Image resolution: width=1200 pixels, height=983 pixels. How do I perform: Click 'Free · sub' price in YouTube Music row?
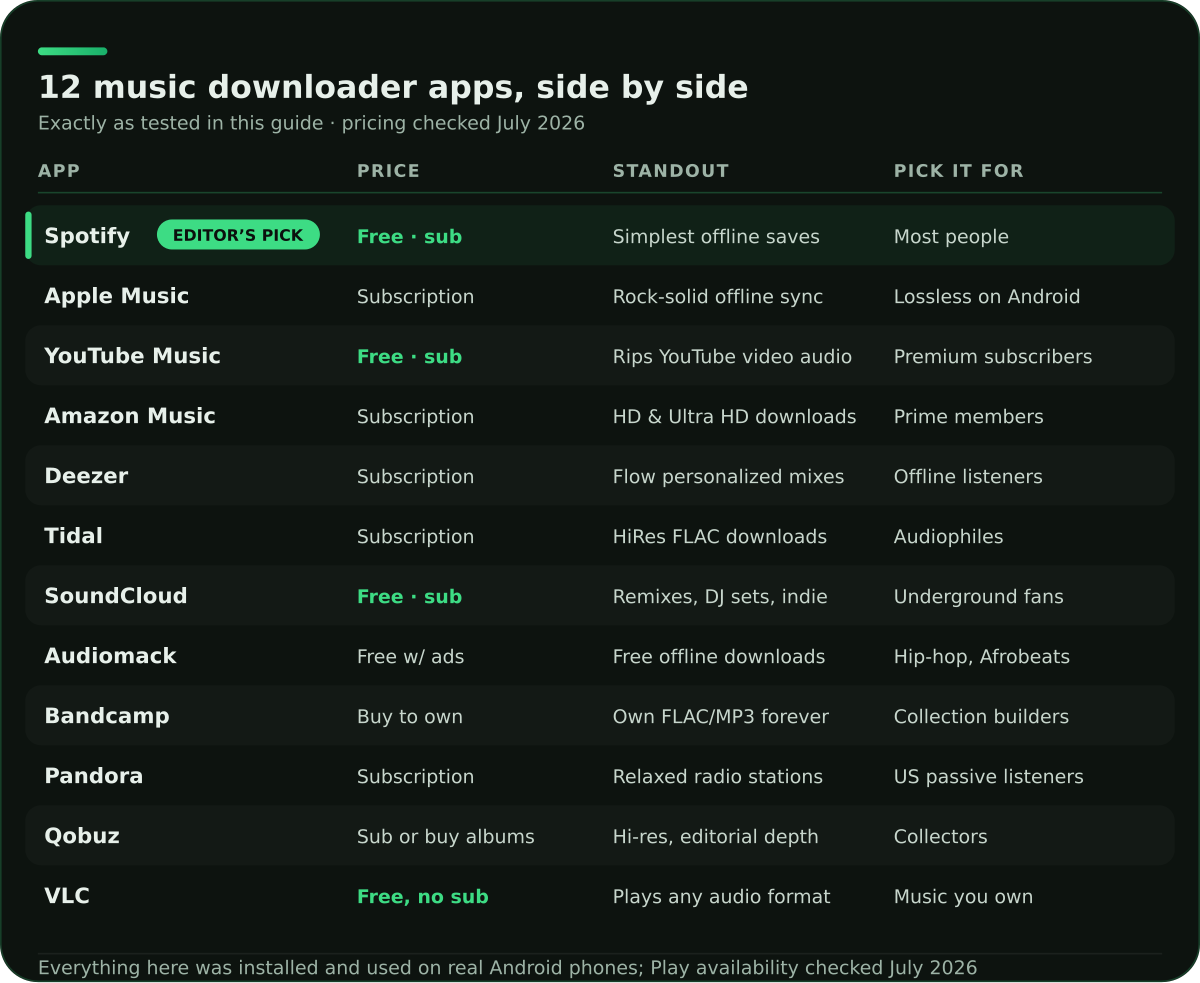point(409,357)
